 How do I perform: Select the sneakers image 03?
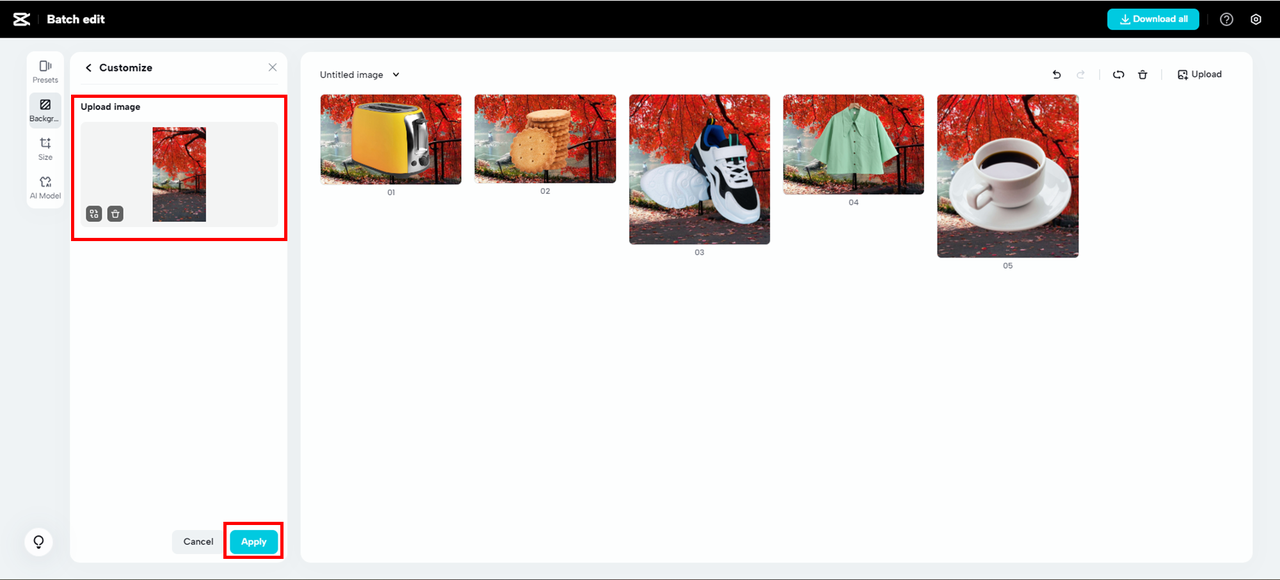pyautogui.click(x=699, y=169)
